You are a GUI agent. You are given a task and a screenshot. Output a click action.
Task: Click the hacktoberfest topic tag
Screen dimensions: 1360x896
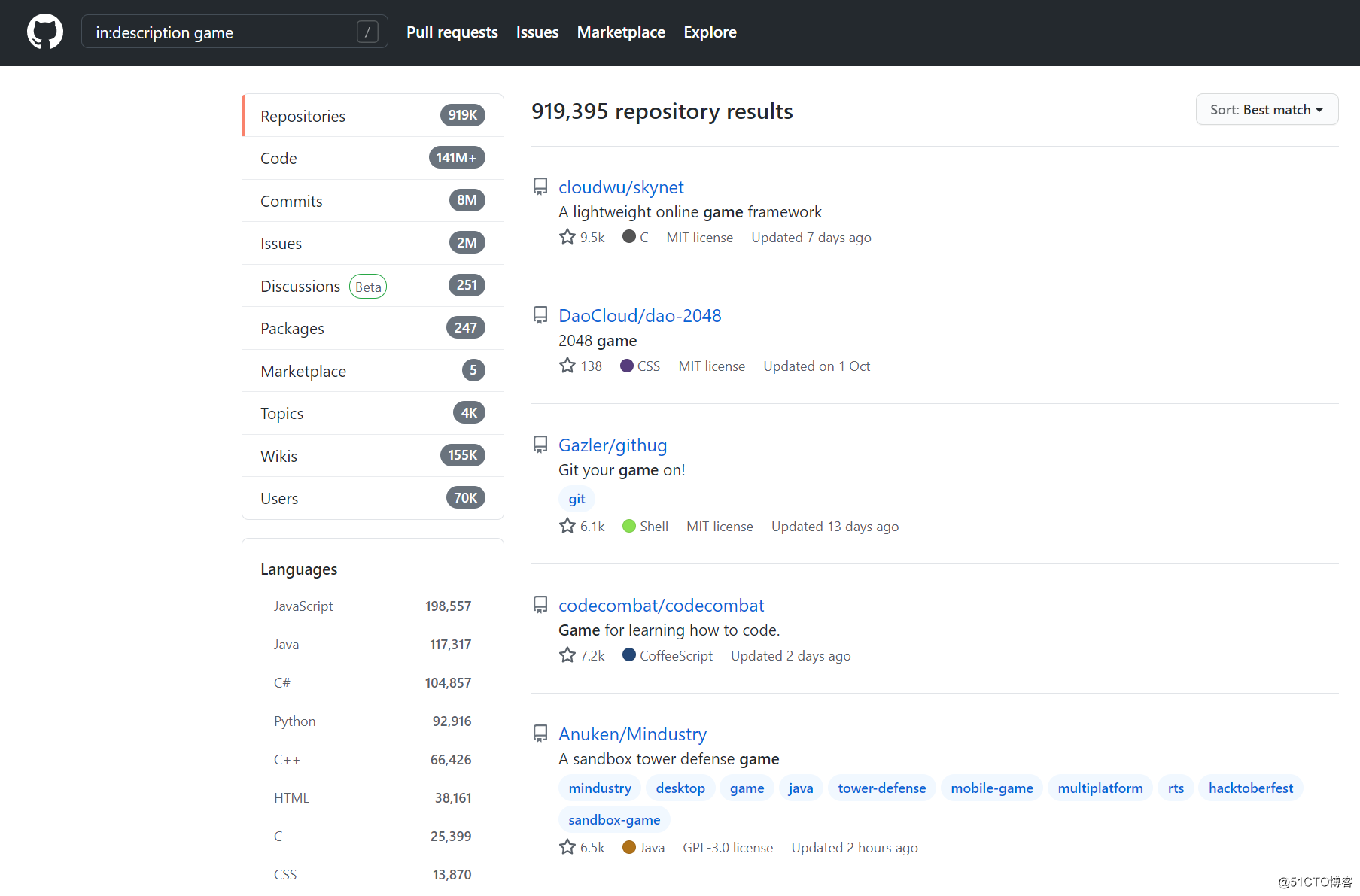1251,788
